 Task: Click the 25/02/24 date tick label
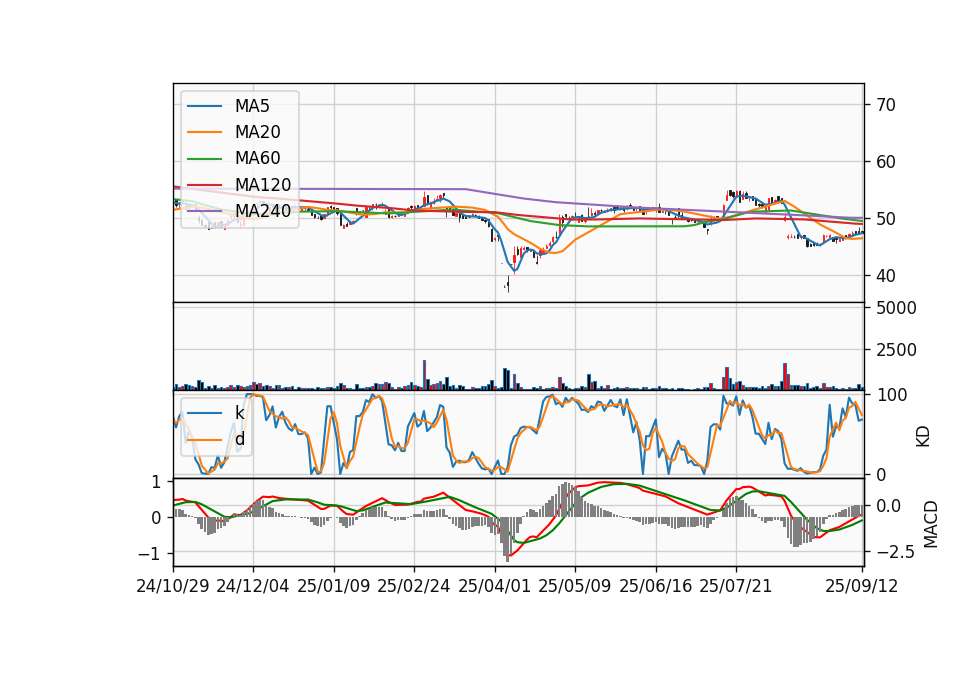(414, 587)
